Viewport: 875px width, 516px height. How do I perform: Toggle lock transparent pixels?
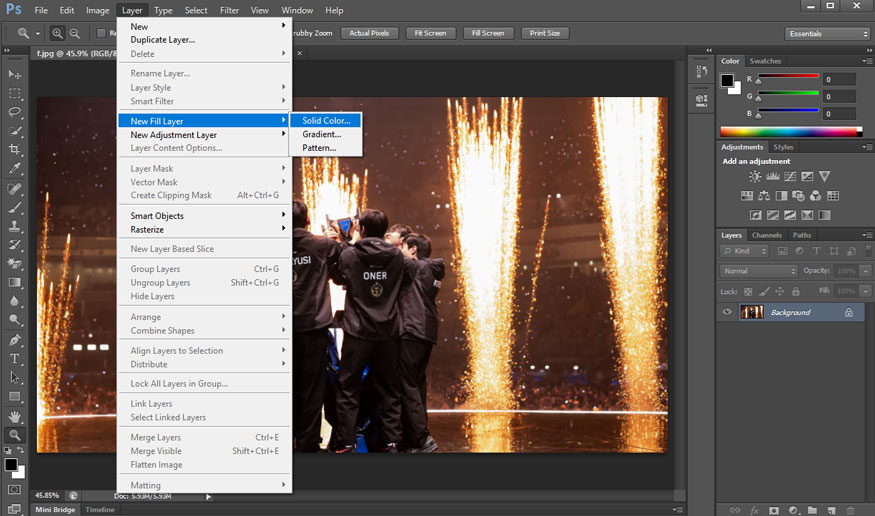pyautogui.click(x=748, y=291)
